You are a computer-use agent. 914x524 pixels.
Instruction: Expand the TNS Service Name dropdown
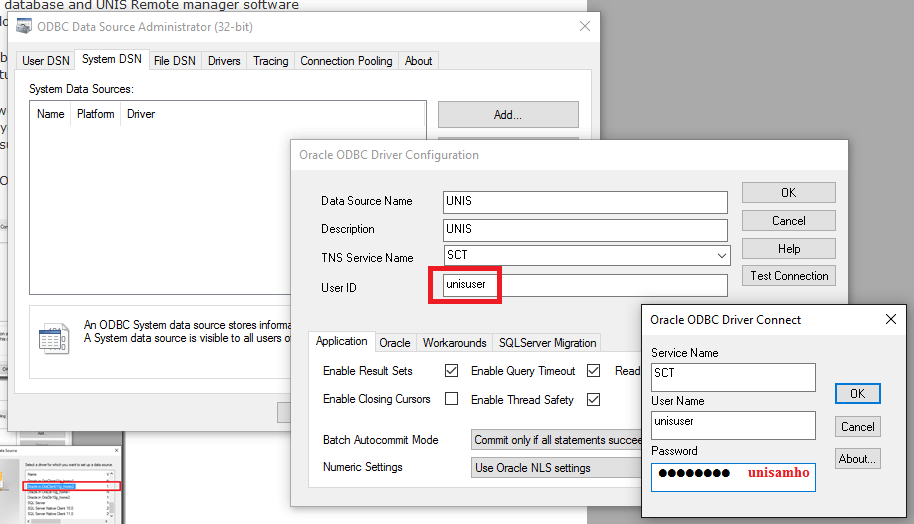pos(722,255)
